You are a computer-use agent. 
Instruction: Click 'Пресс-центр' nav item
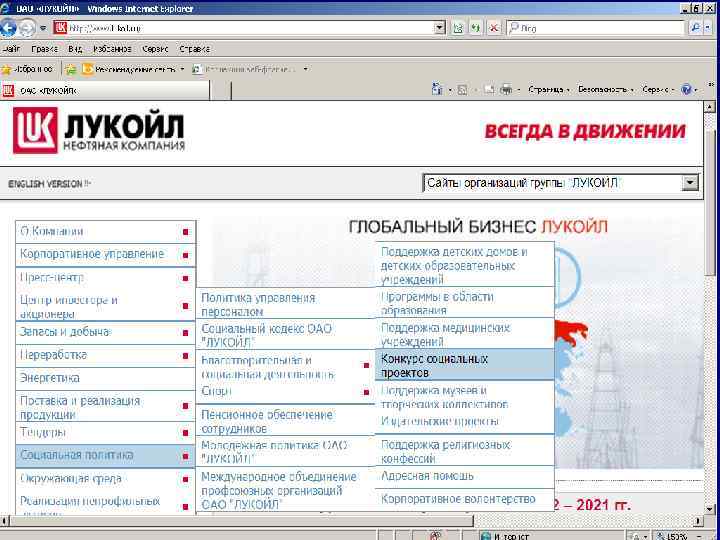click(x=106, y=278)
